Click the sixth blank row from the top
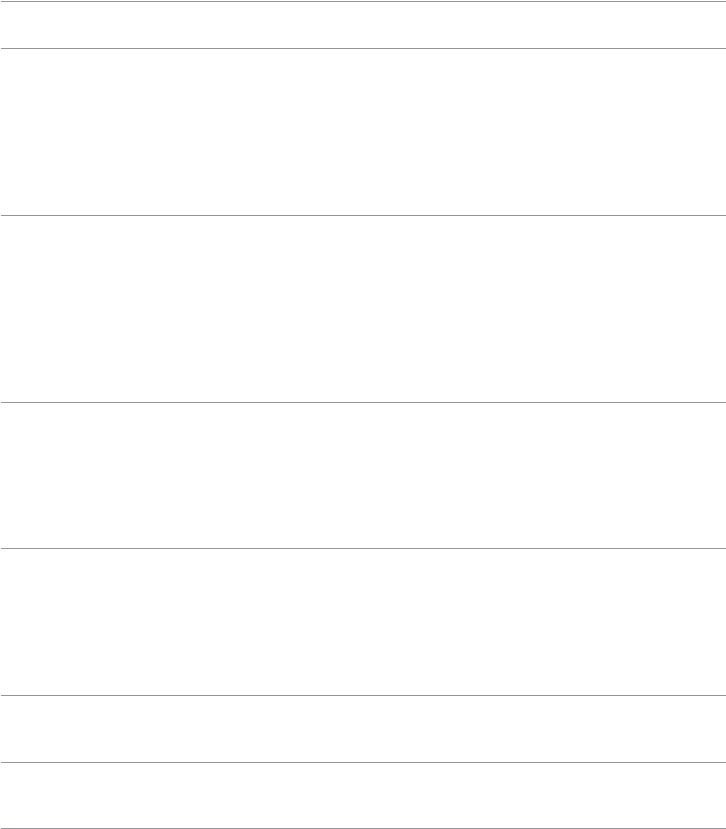 363,729
